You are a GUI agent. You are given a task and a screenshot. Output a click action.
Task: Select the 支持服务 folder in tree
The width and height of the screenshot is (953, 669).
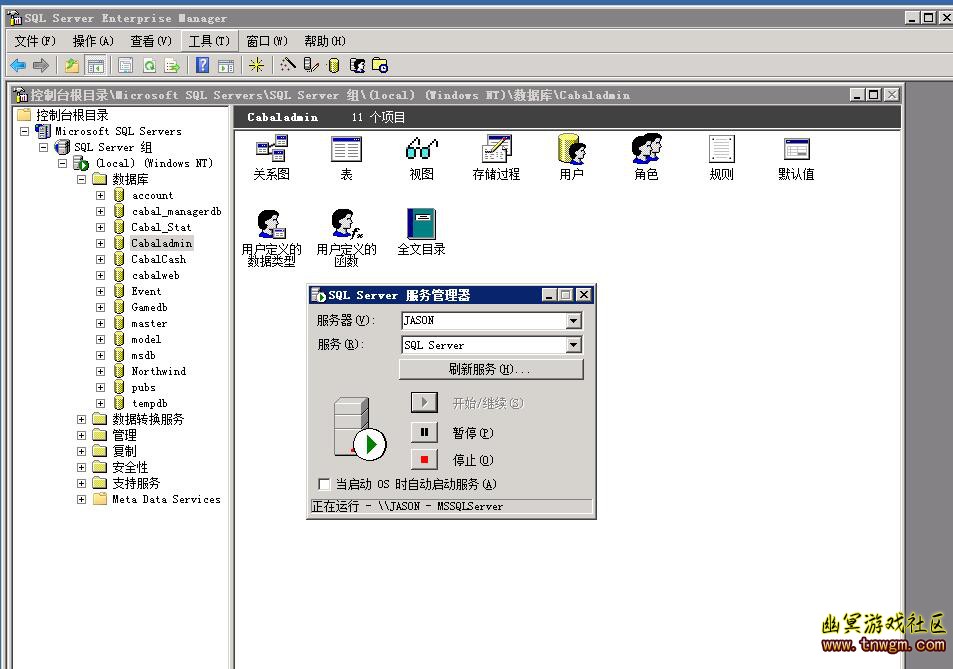[136, 484]
